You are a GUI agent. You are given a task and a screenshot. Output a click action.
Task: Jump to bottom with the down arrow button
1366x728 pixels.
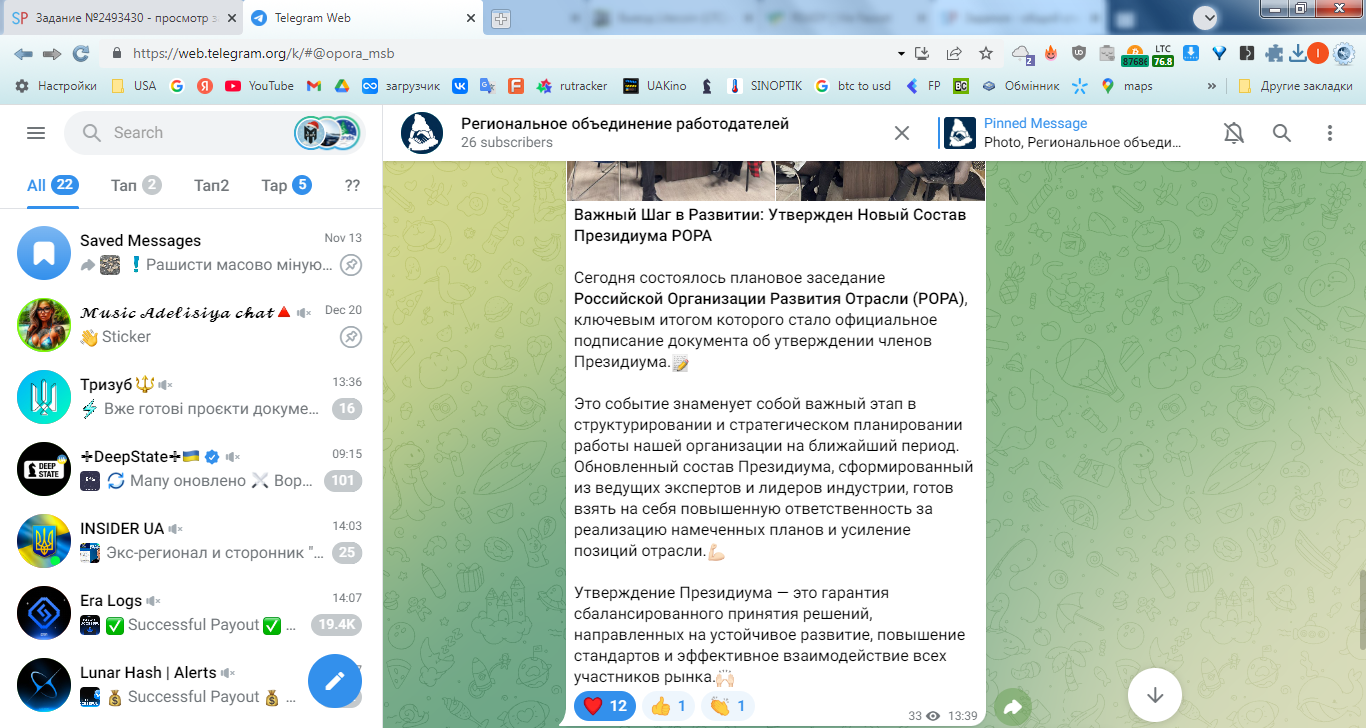coord(1155,695)
